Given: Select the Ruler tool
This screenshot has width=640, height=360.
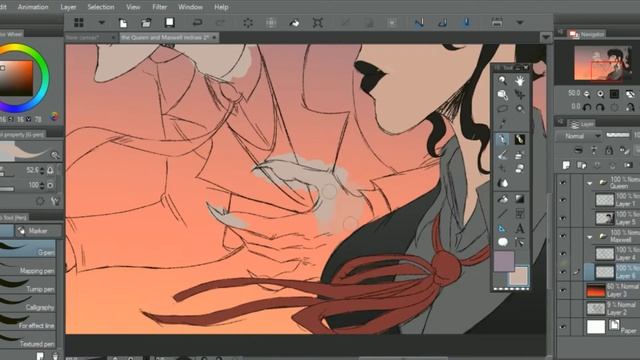Looking at the screenshot, I should [502, 229].
